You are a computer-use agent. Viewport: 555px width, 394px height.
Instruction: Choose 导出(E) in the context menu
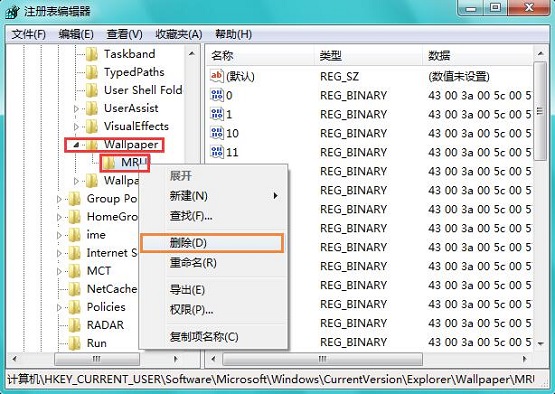213,290
